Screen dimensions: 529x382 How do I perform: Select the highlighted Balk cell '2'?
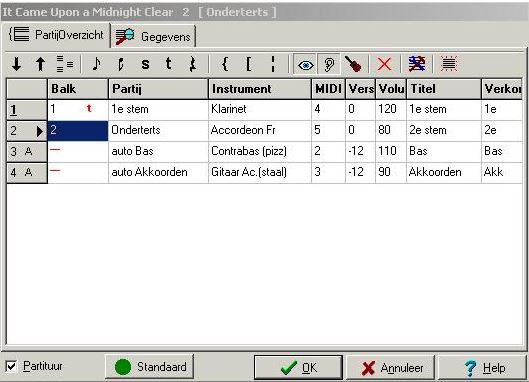click(78, 131)
